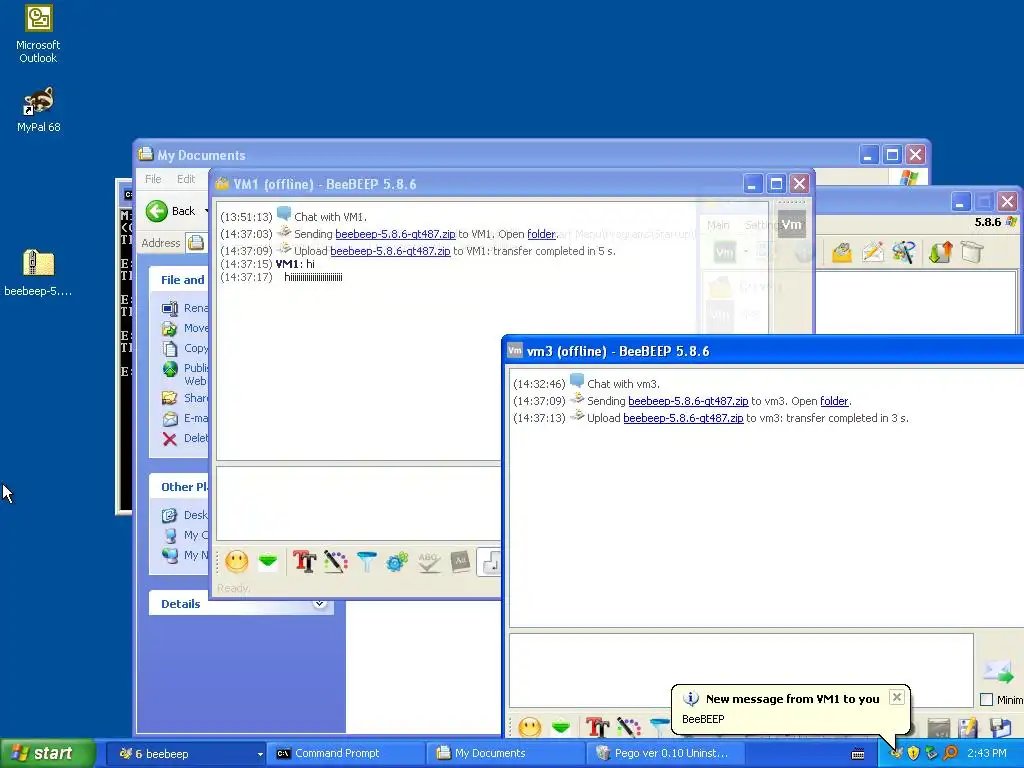Pick font color icon in VM1 chat toolbar
The width and height of the screenshot is (1024, 768).
[x=336, y=562]
